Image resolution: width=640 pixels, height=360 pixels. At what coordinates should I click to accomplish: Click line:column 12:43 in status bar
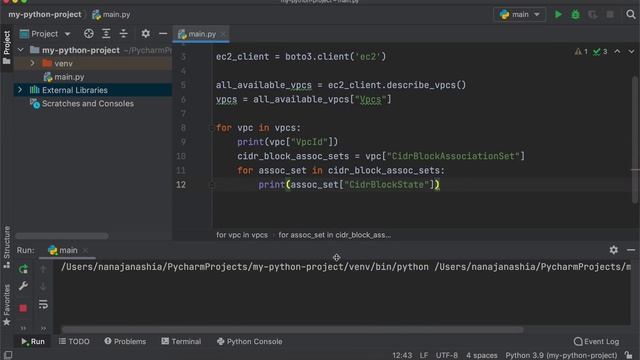coord(402,356)
